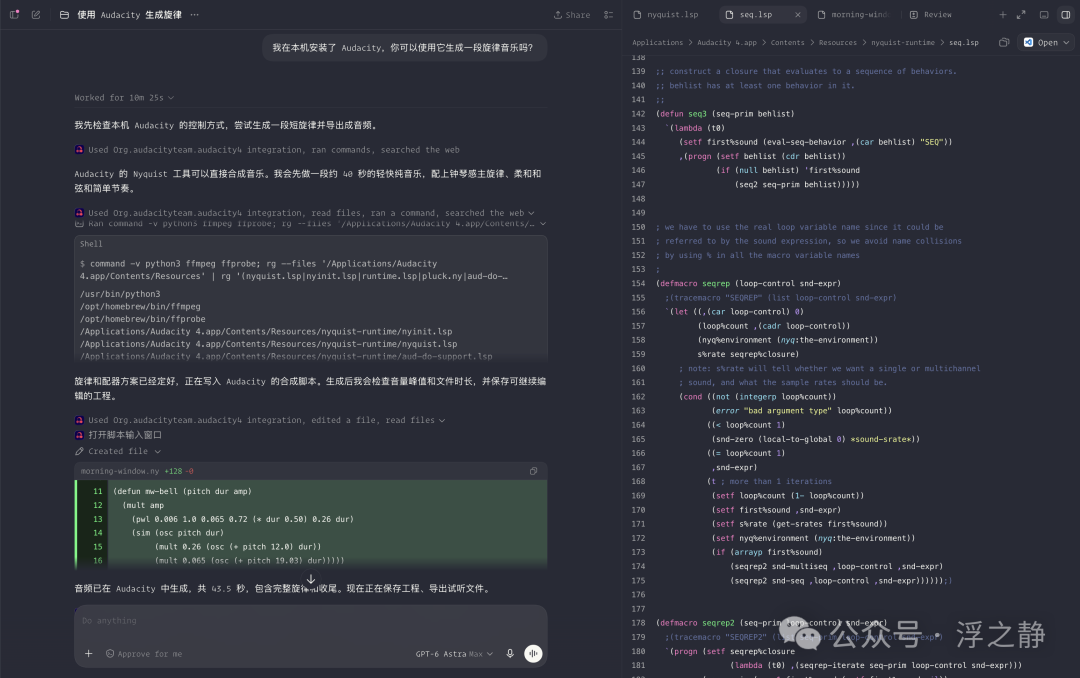1080x678 pixels.
Task: Open the morning-window.ny file from the diff header
Action: pos(120,471)
